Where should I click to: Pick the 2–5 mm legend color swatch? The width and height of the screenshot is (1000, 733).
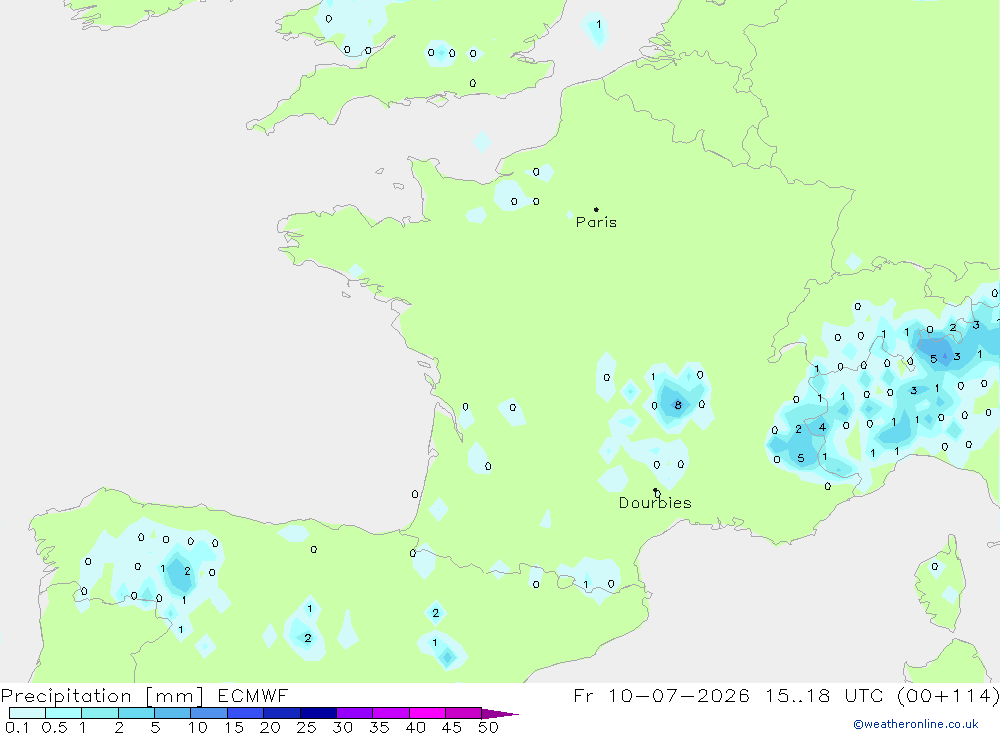[136, 713]
